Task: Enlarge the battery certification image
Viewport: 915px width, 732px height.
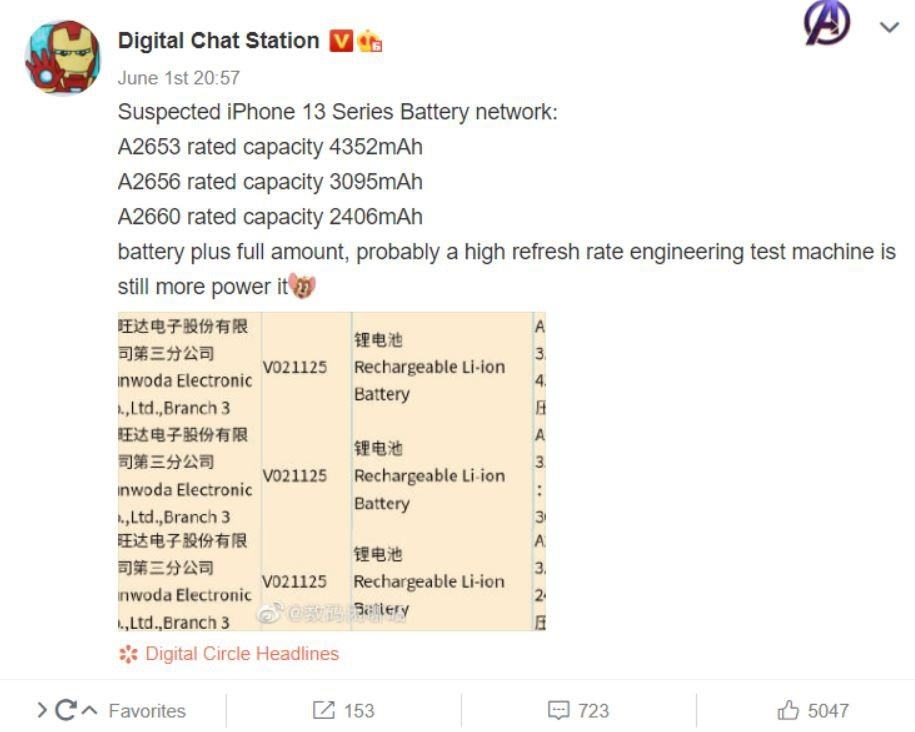Action: 331,471
